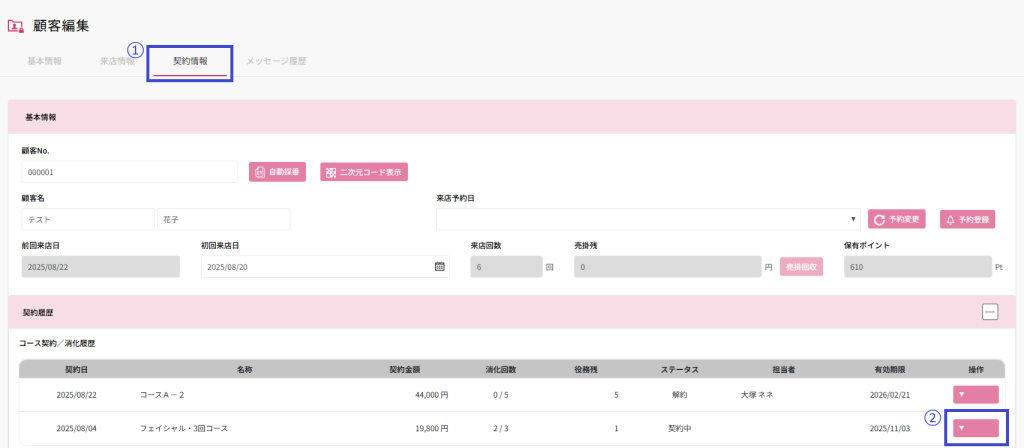
Task: Go to the メッセージ履歴 tab
Action: pyautogui.click(x=276, y=61)
